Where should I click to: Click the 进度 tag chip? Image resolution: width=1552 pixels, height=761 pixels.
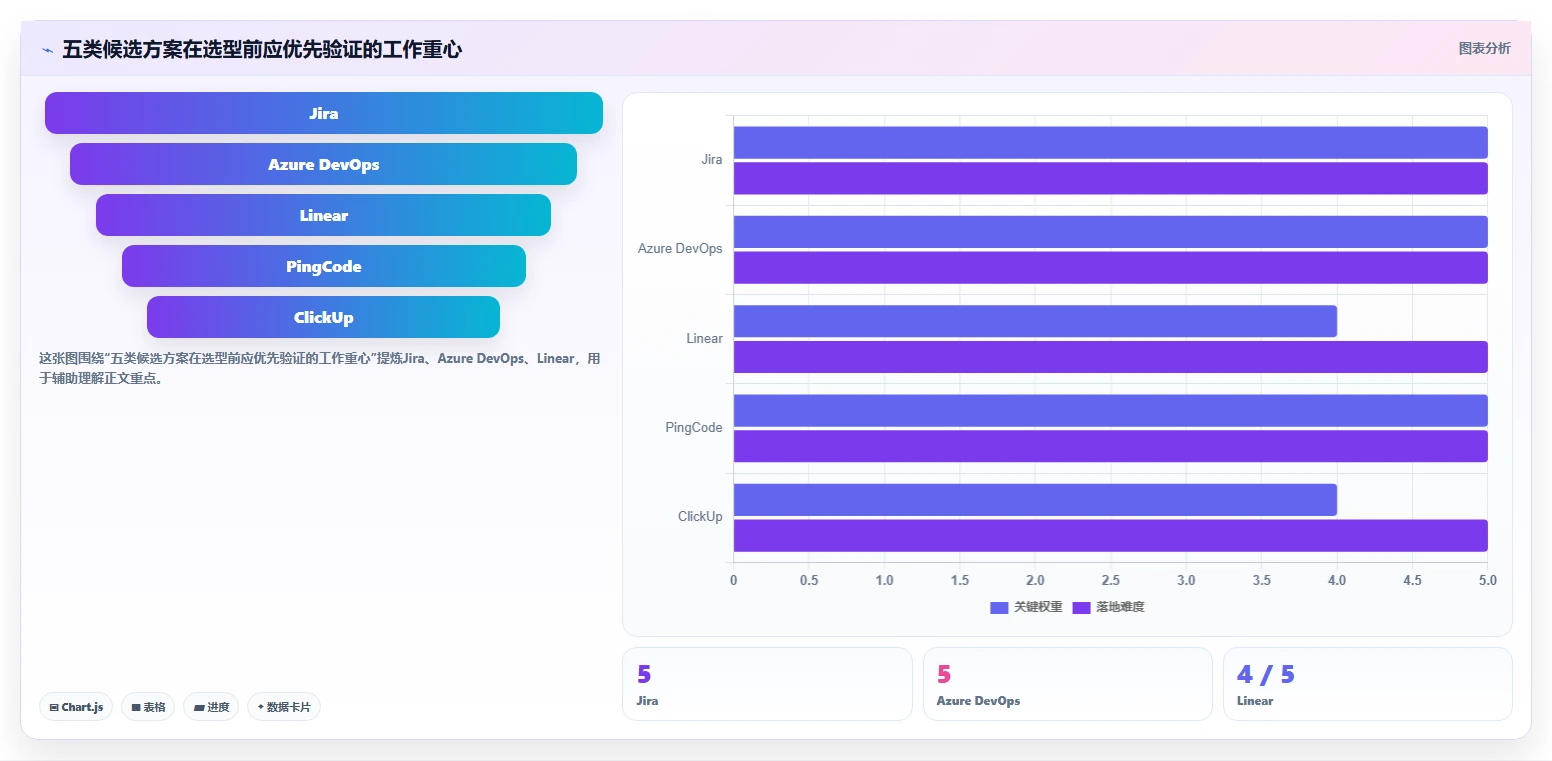click(x=211, y=707)
